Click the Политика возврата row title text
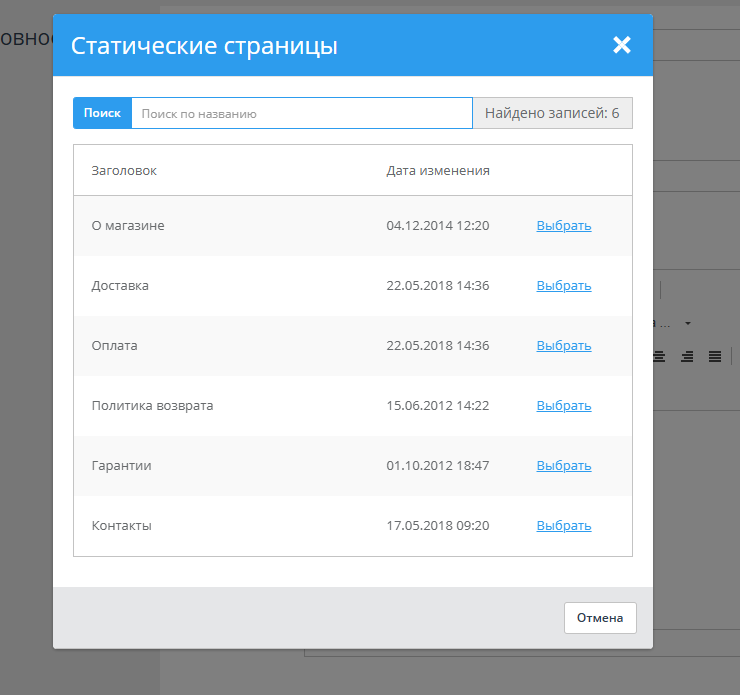 [152, 406]
